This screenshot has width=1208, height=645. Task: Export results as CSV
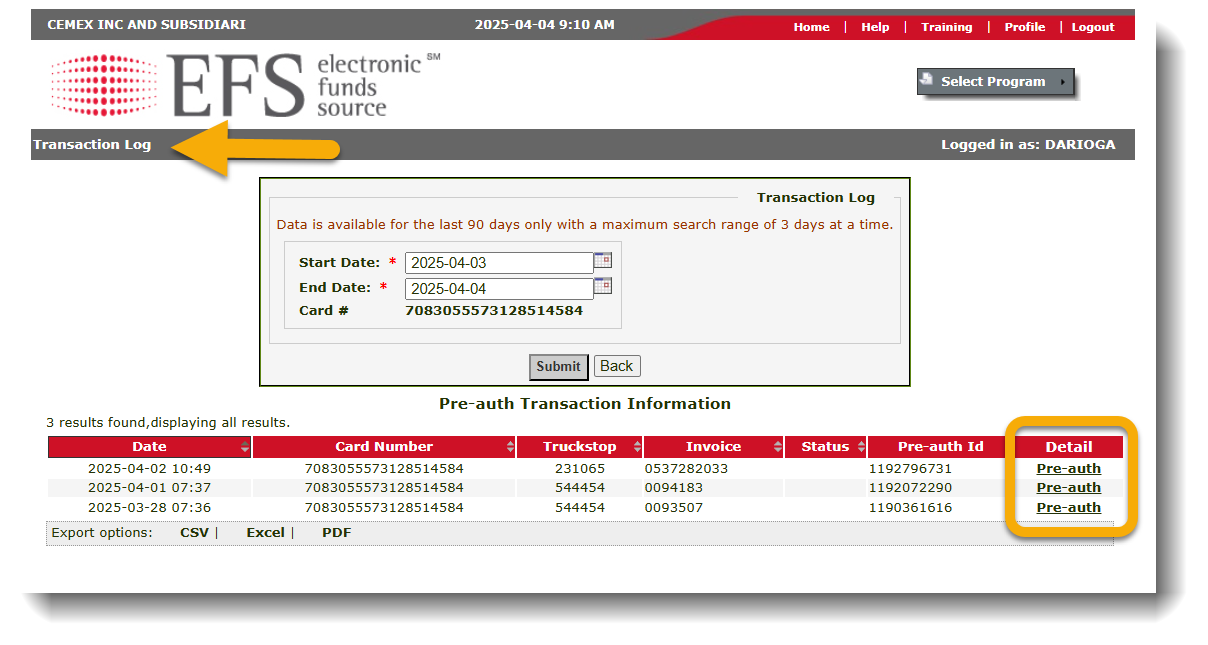tap(194, 532)
